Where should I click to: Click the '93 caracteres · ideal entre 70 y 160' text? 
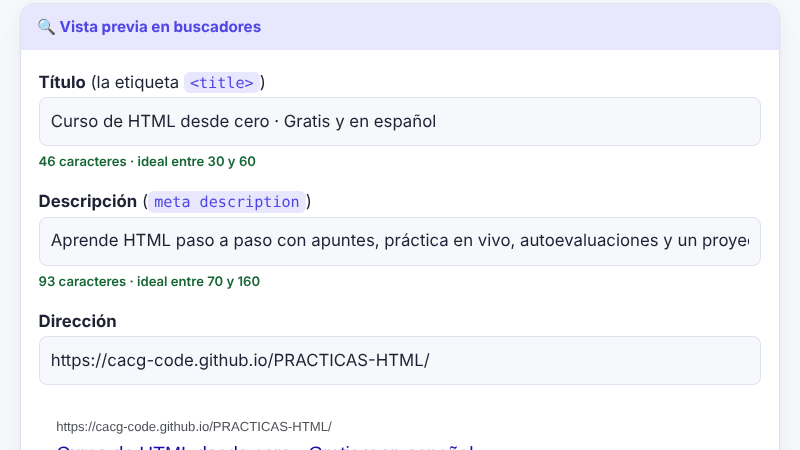click(149, 281)
